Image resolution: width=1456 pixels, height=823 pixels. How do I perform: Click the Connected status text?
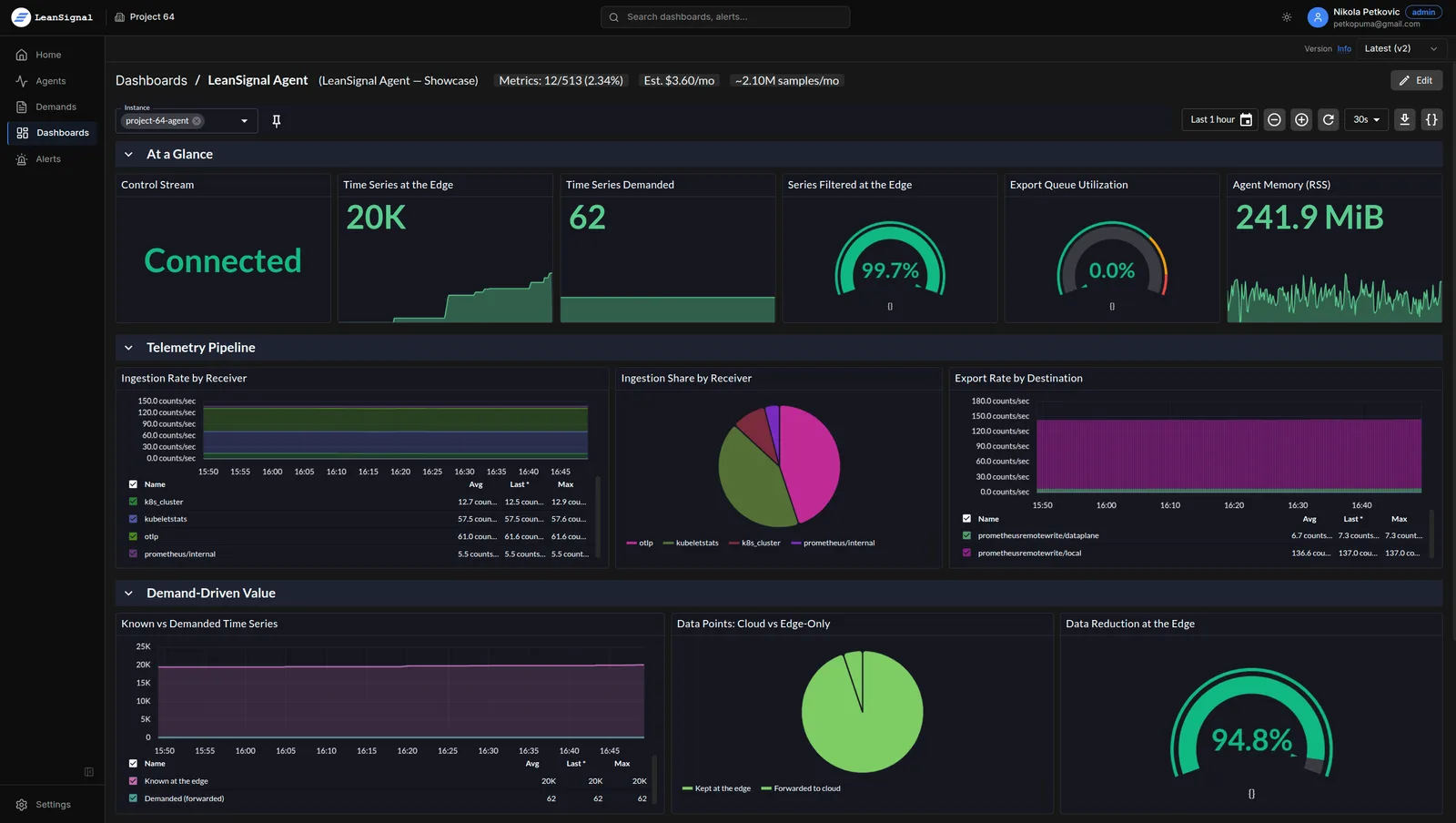(x=223, y=261)
